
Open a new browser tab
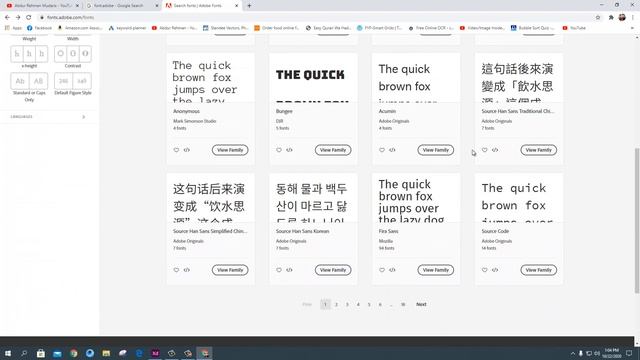(249, 6)
